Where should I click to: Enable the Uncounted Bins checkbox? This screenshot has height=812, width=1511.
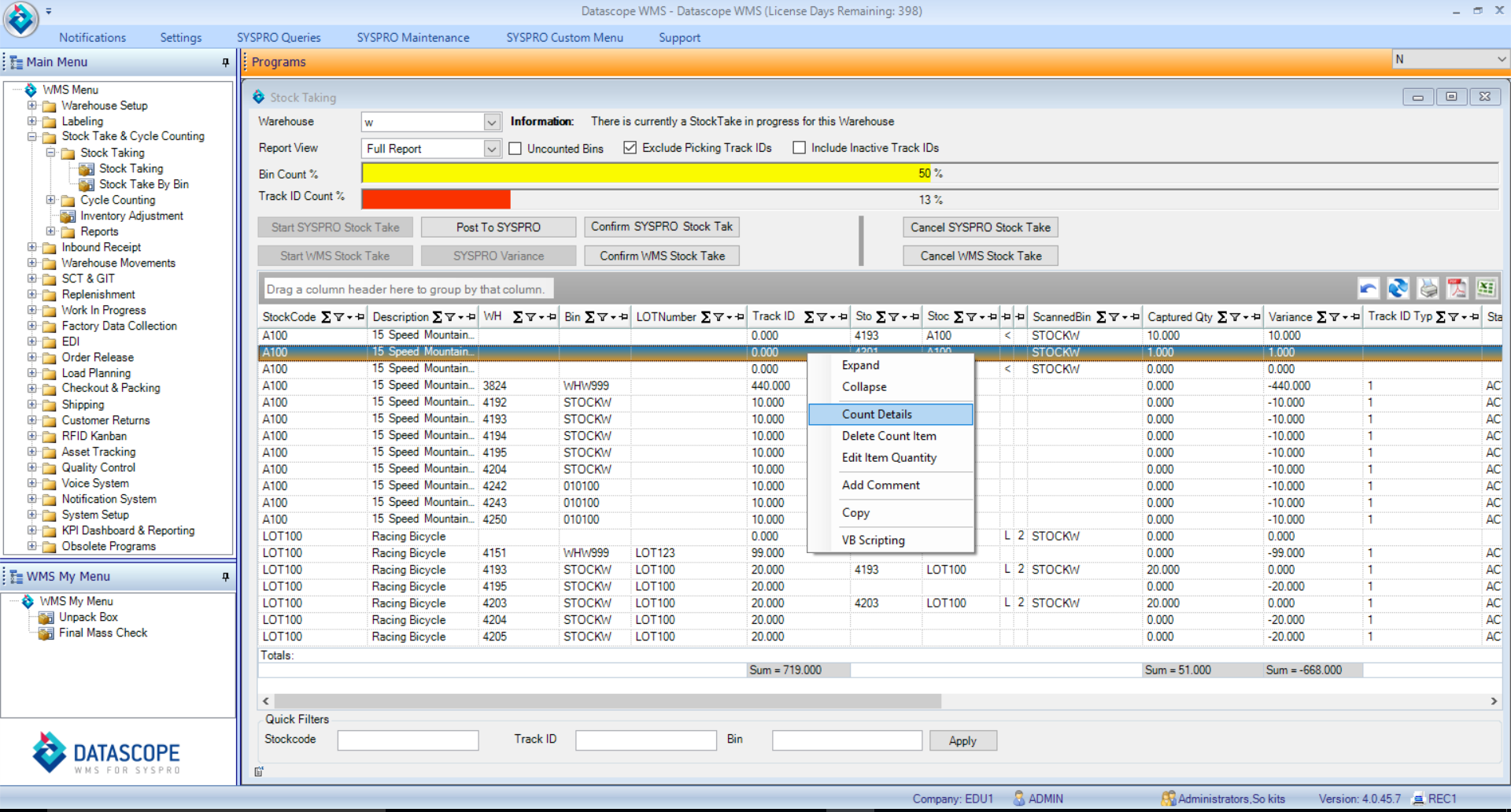pyautogui.click(x=515, y=148)
